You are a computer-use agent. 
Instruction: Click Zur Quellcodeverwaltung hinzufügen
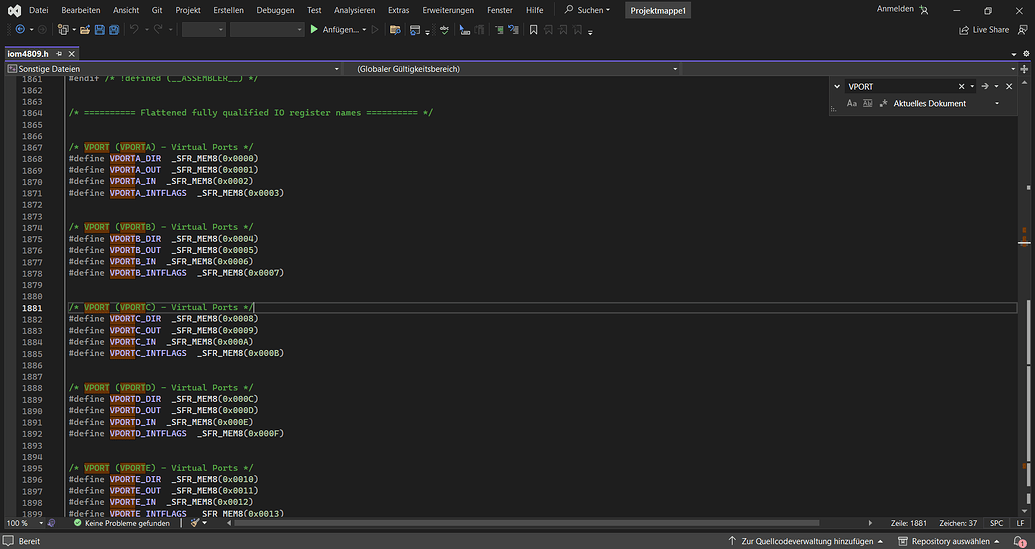point(806,541)
